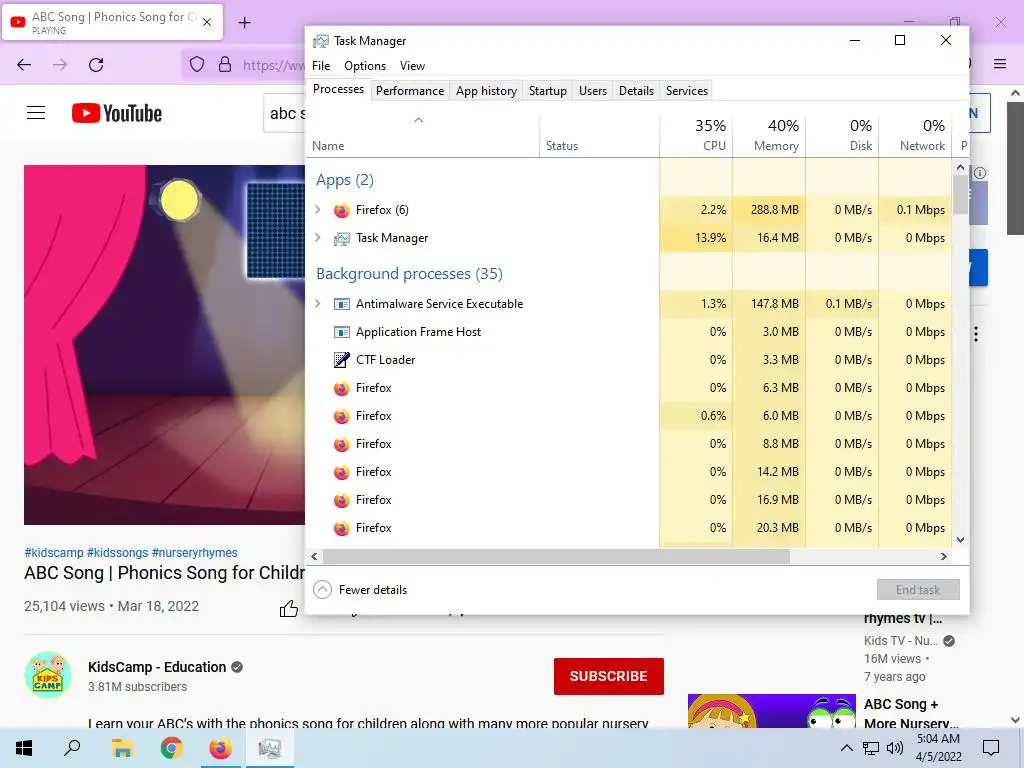Open a new Firefox tab
Screen dimensions: 1024x768
click(244, 23)
